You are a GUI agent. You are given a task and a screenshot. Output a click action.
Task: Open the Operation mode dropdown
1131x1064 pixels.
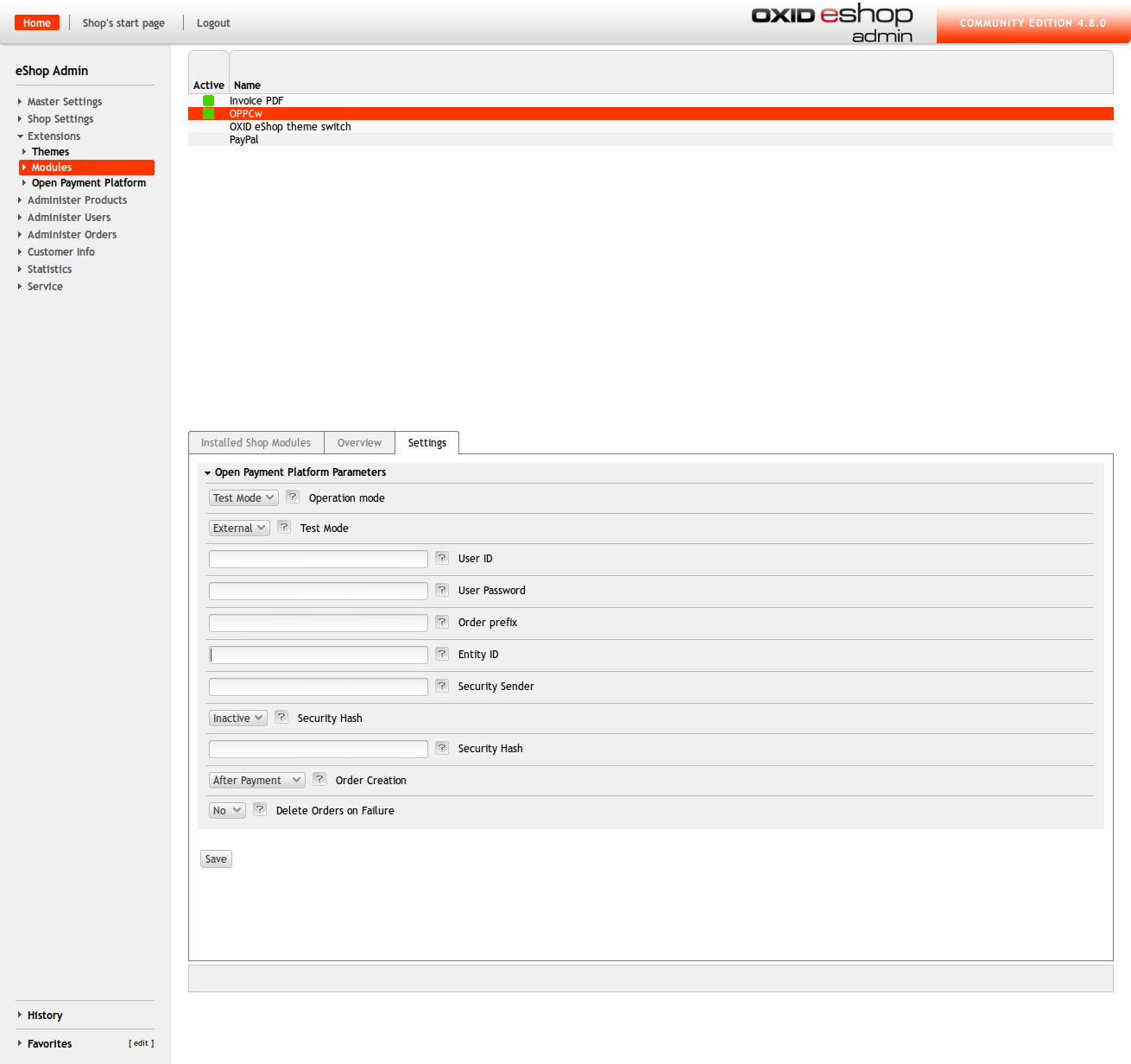click(243, 497)
